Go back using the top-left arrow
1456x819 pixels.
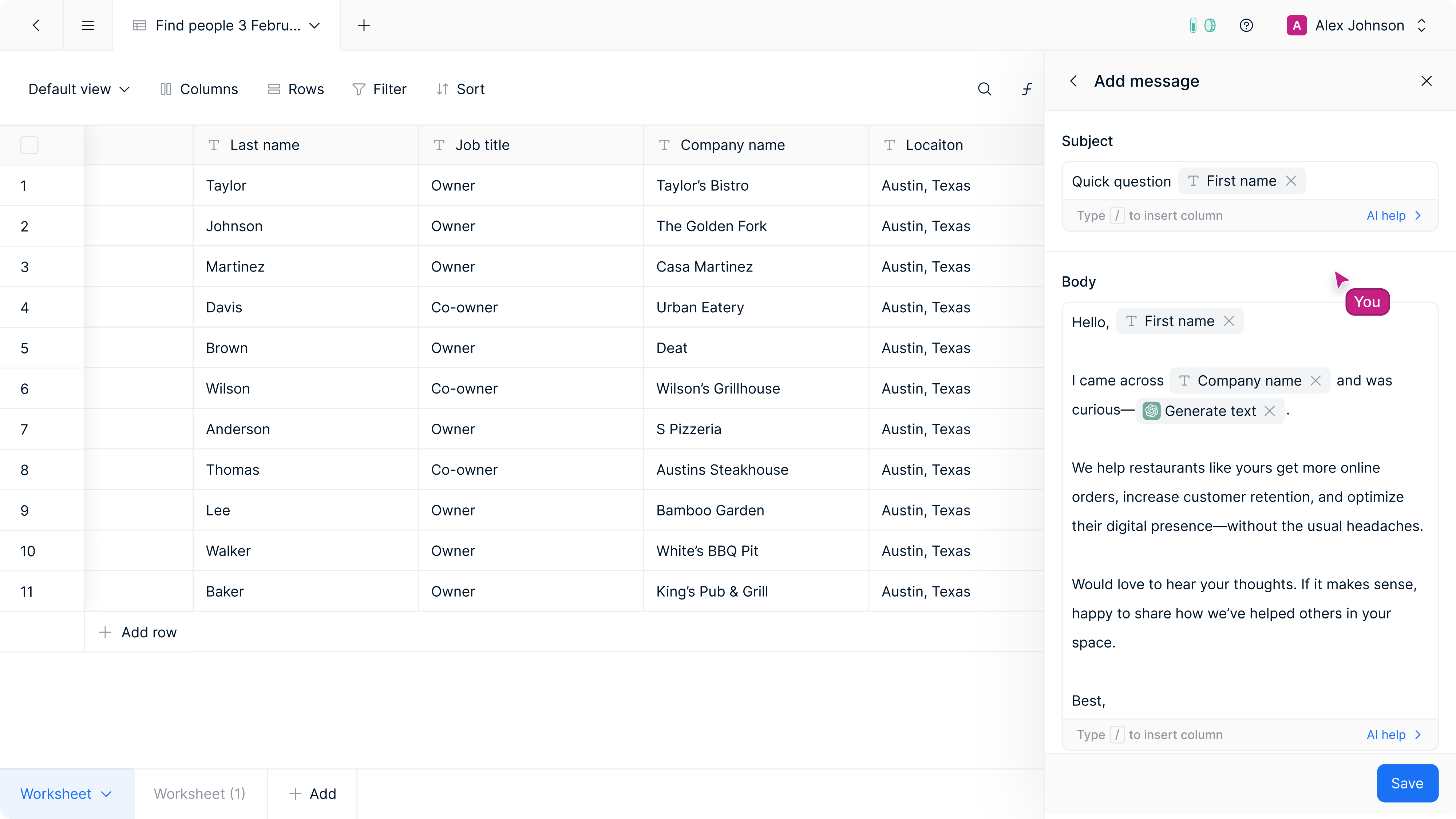[36, 25]
